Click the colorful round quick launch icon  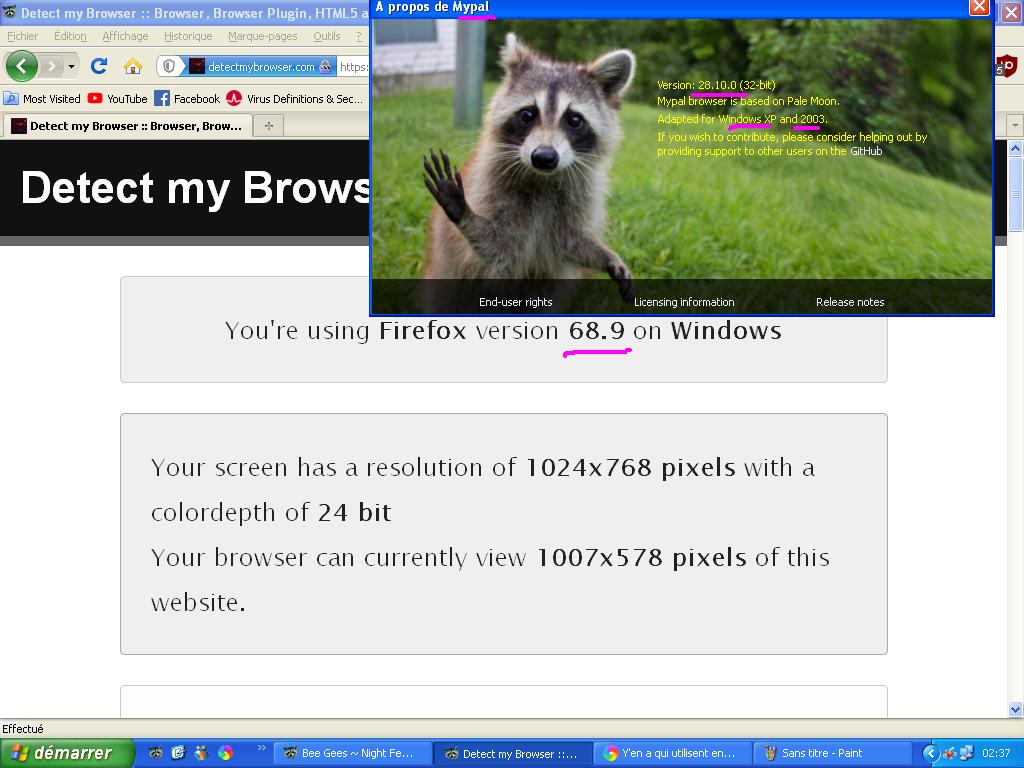point(225,753)
